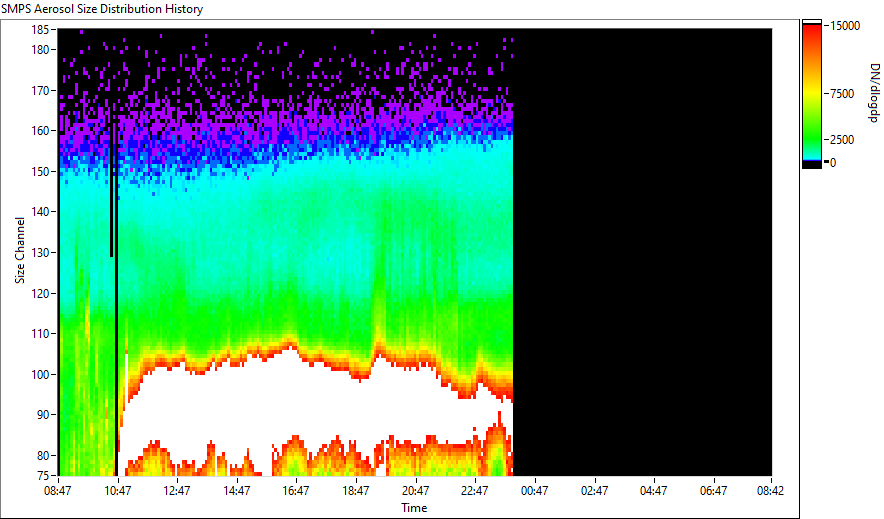This screenshot has height=519, width=884.
Task: Click the 170 size channel tick label
Action: pyautogui.click(x=40, y=90)
